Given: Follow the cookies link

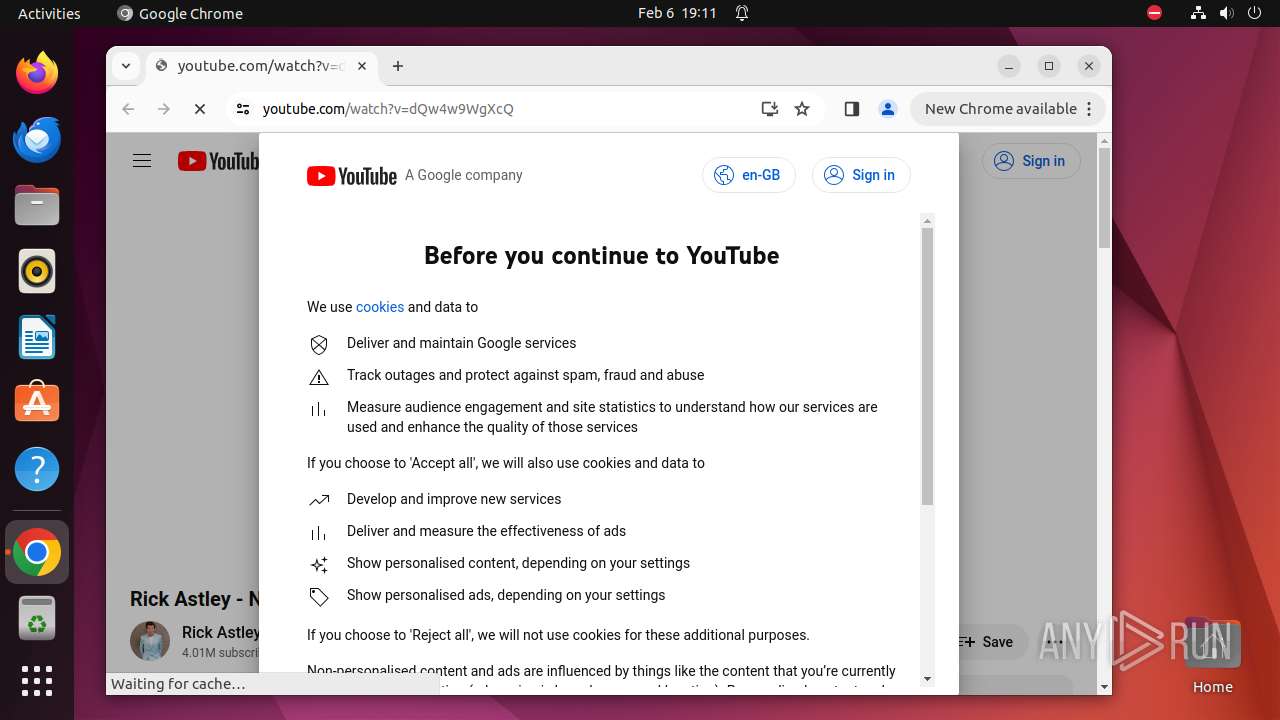Looking at the screenshot, I should coord(380,307).
